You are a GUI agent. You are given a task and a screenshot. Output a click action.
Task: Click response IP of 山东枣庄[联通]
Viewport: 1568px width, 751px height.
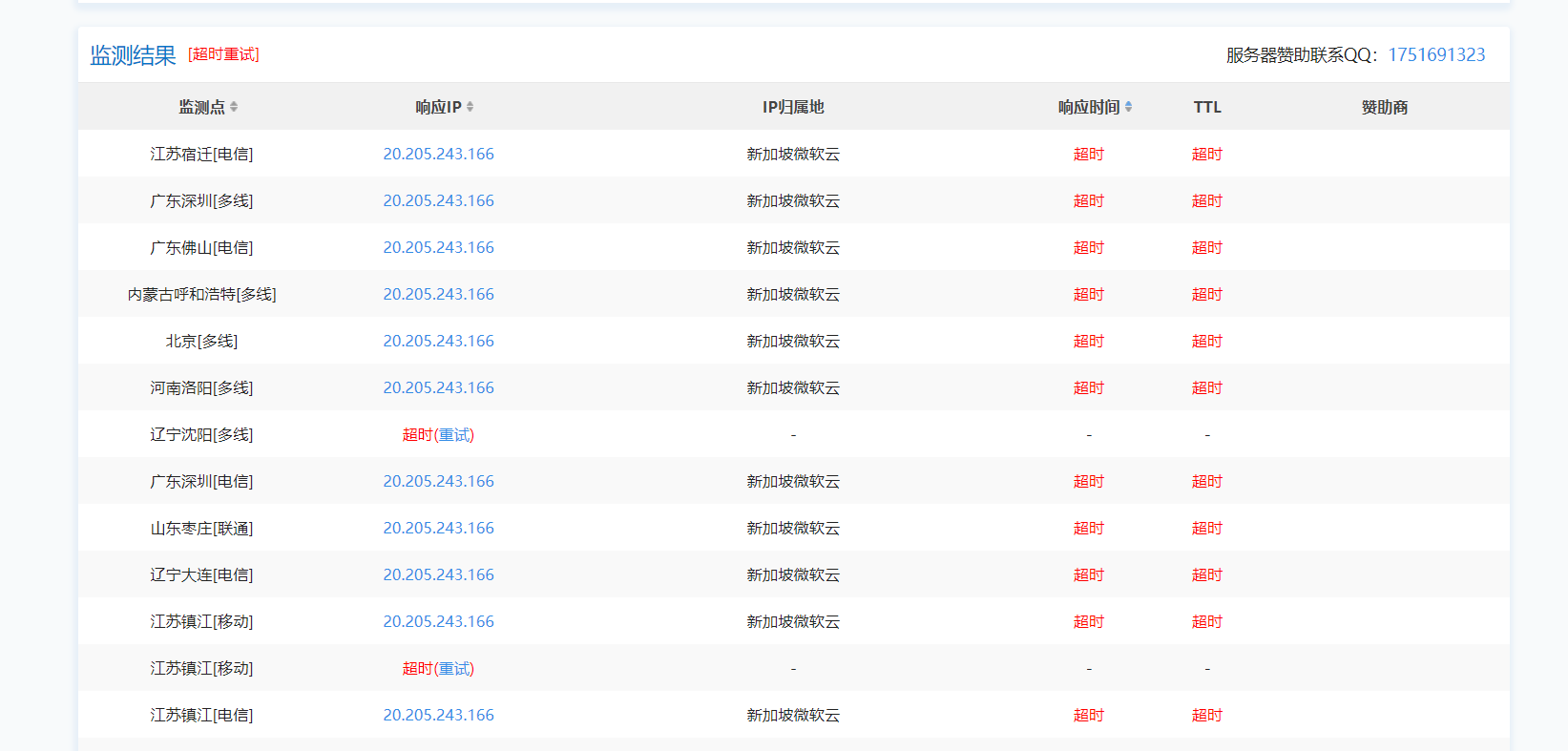438,529
